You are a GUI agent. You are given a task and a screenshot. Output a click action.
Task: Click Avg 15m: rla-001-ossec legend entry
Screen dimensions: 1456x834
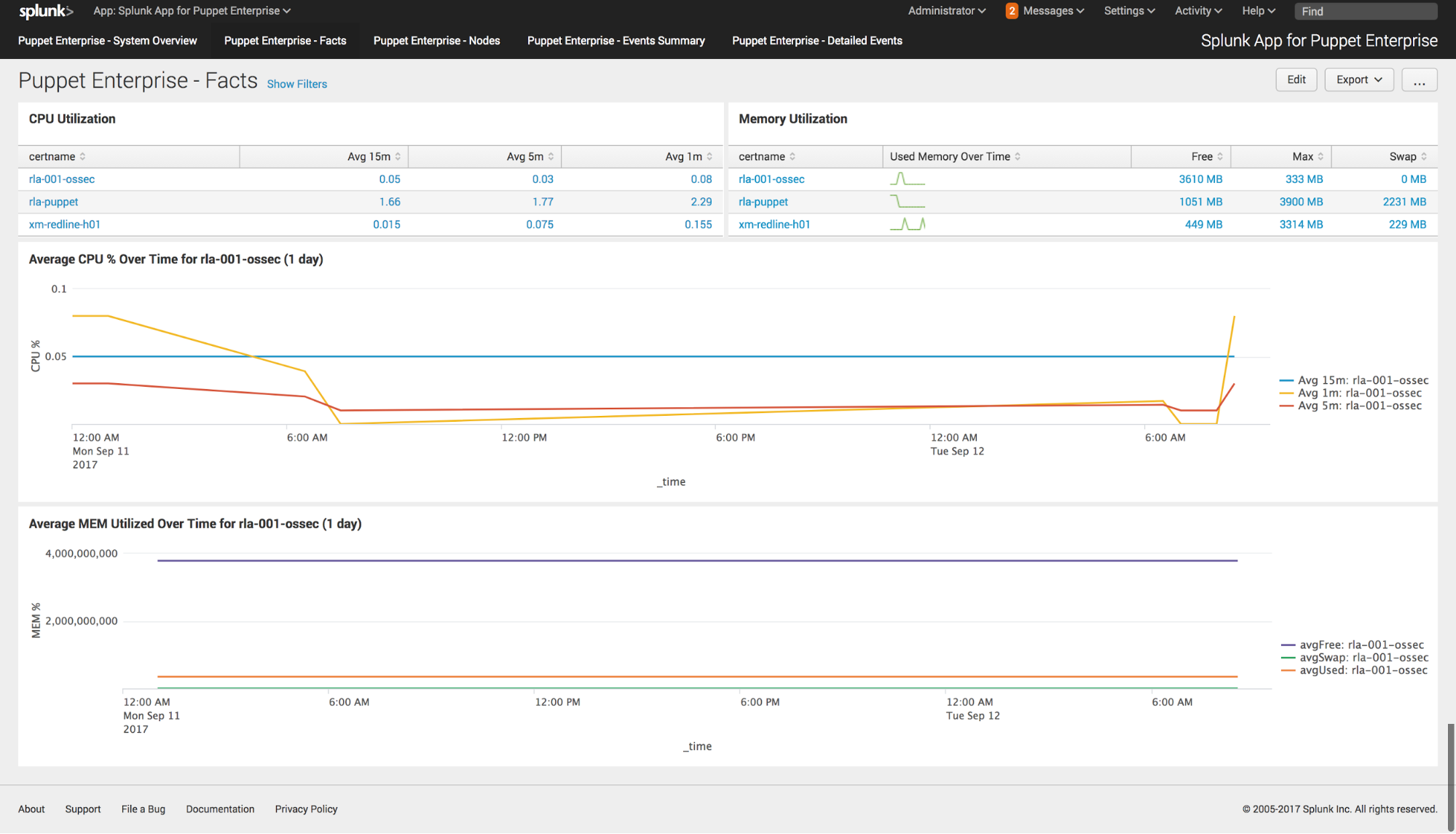pos(1354,380)
